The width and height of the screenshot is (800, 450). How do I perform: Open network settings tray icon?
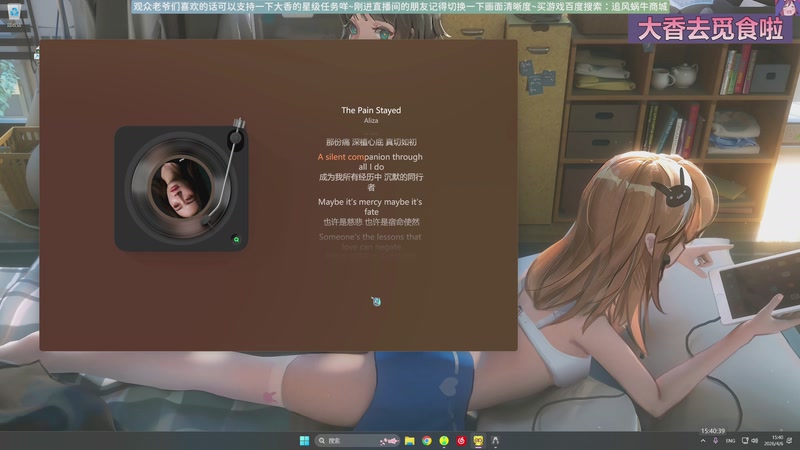tap(745, 441)
